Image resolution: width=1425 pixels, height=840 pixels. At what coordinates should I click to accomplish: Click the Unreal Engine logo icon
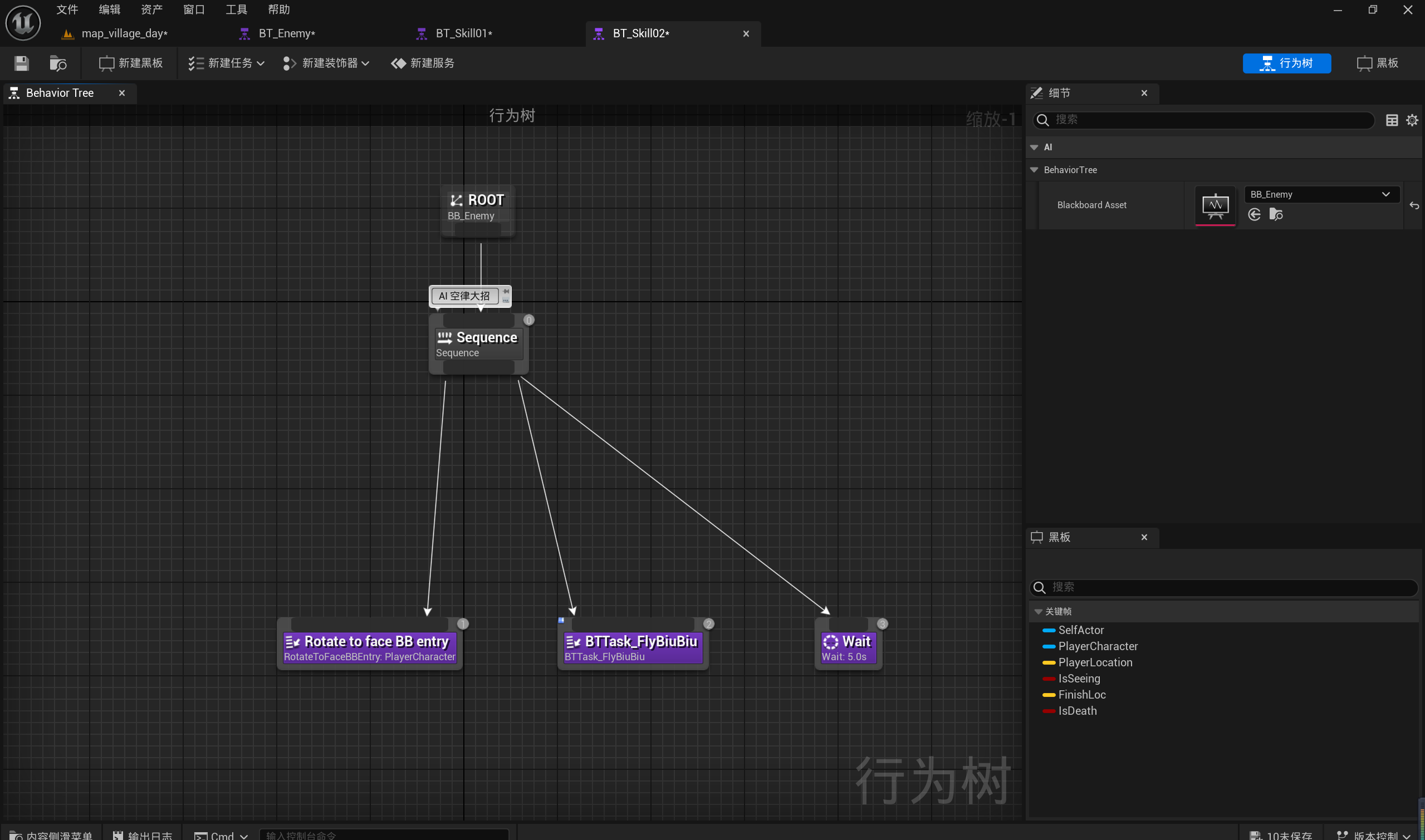(x=23, y=23)
